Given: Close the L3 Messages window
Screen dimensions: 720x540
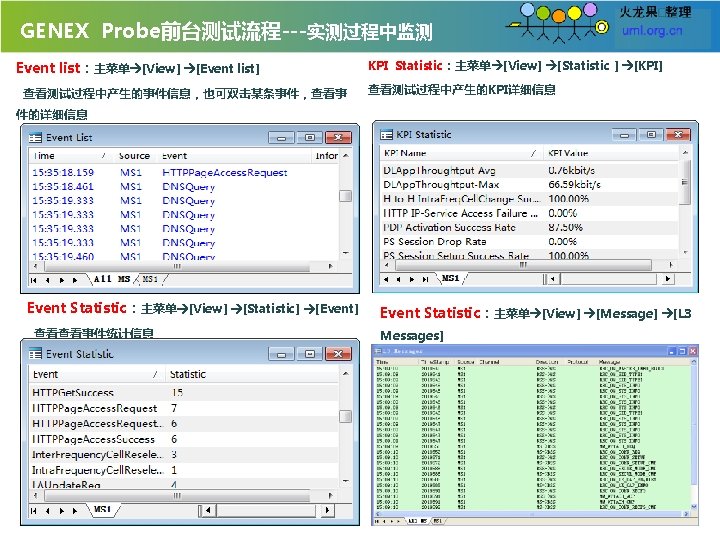Looking at the screenshot, I should click(x=693, y=351).
